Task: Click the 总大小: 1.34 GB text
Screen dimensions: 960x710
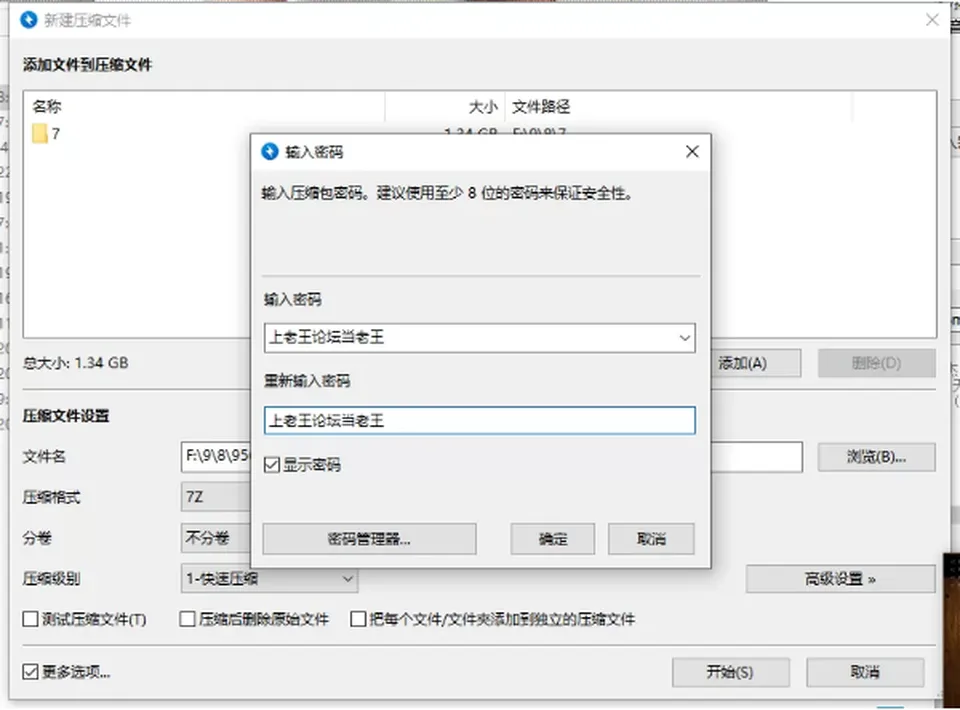Action: (76, 363)
